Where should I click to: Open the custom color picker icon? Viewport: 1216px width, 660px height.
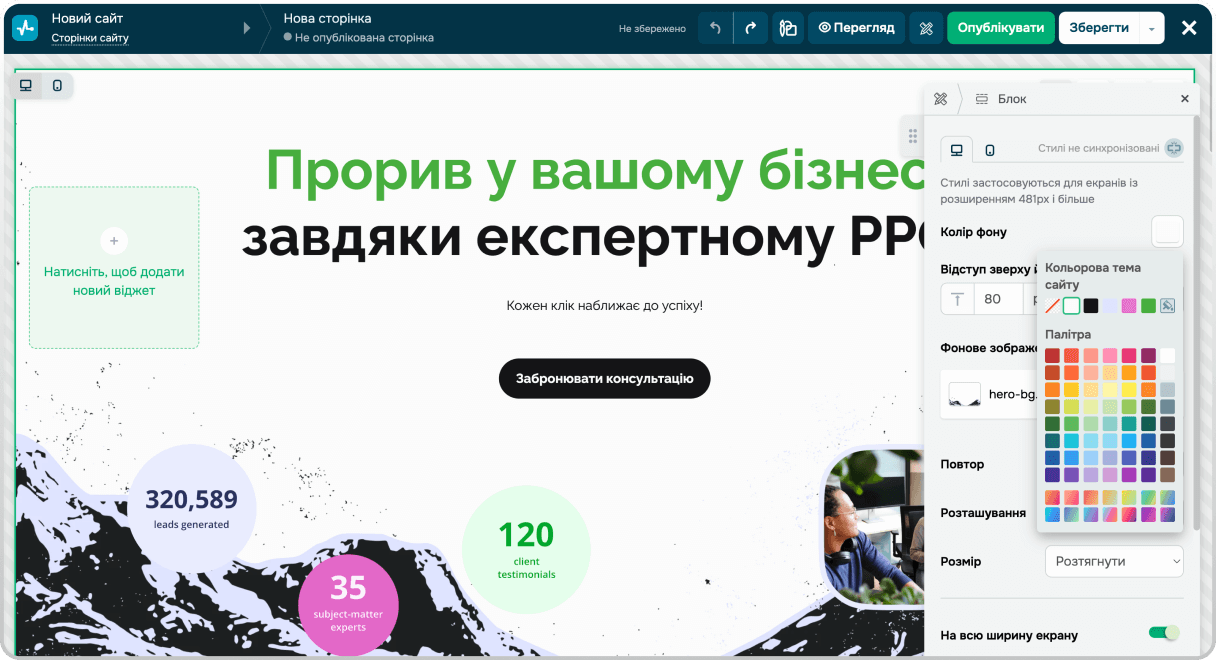[1167, 306]
